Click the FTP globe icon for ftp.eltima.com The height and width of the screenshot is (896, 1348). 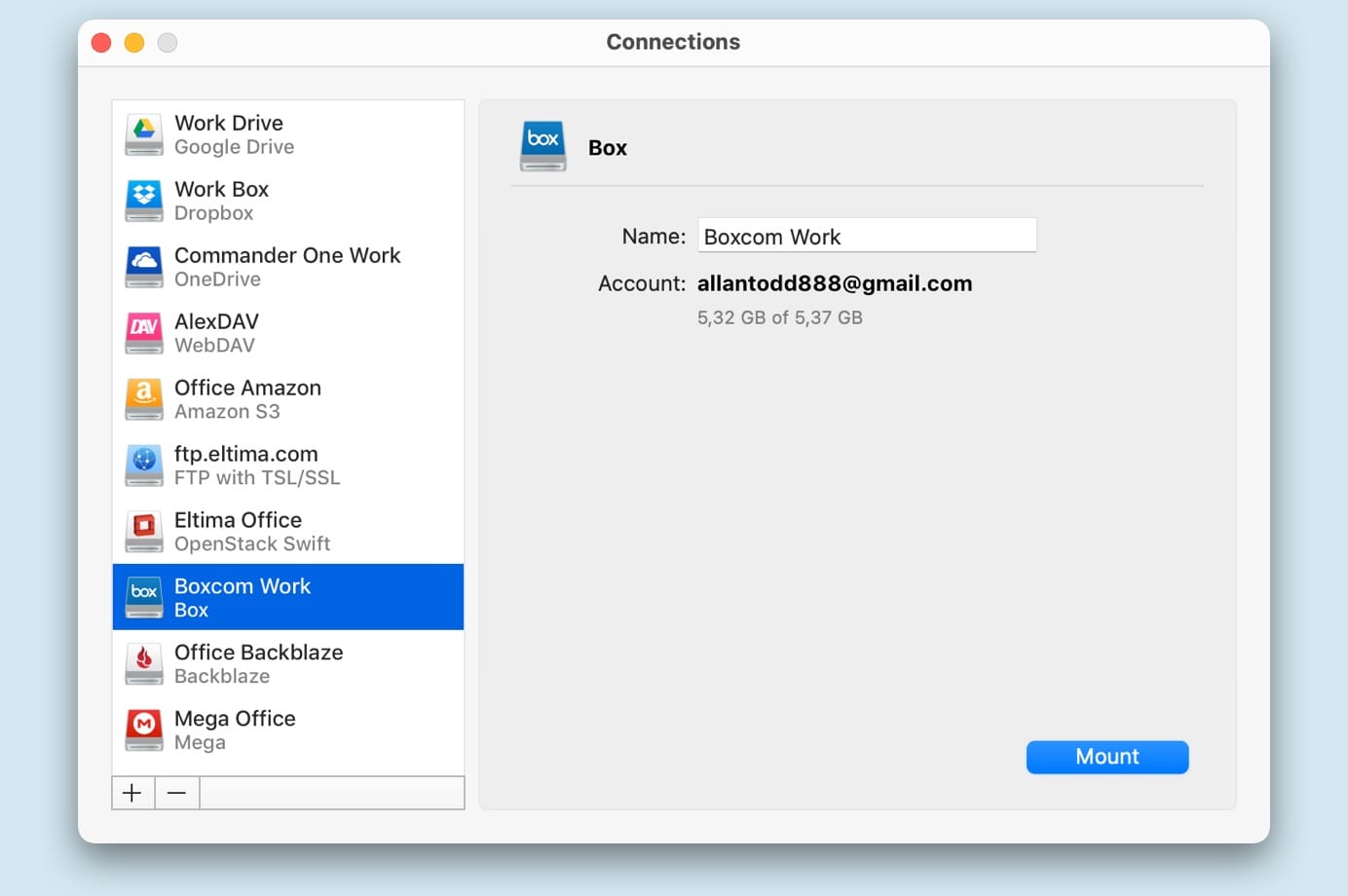click(x=144, y=466)
